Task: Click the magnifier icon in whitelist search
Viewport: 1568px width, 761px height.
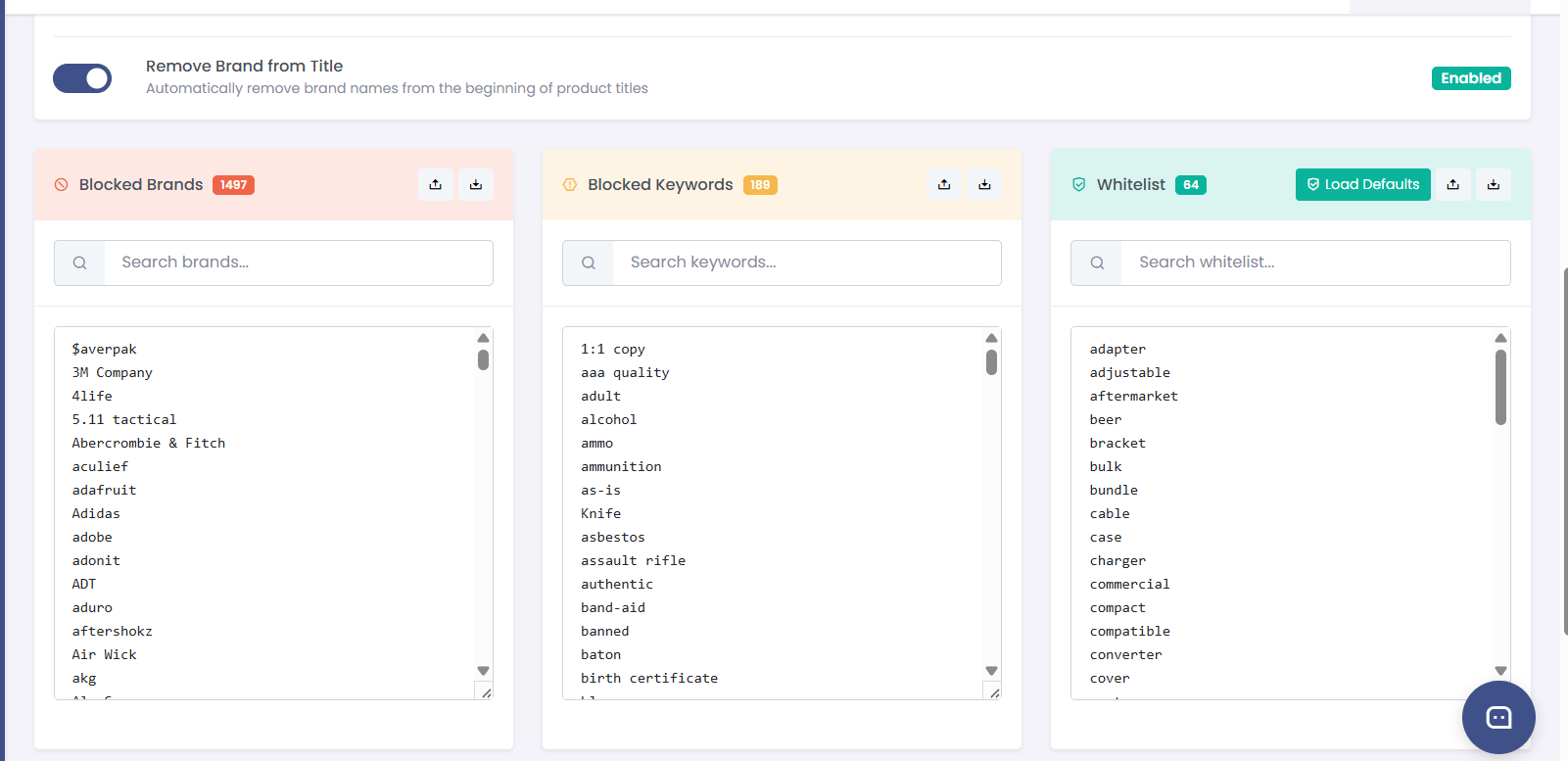Action: (x=1097, y=262)
